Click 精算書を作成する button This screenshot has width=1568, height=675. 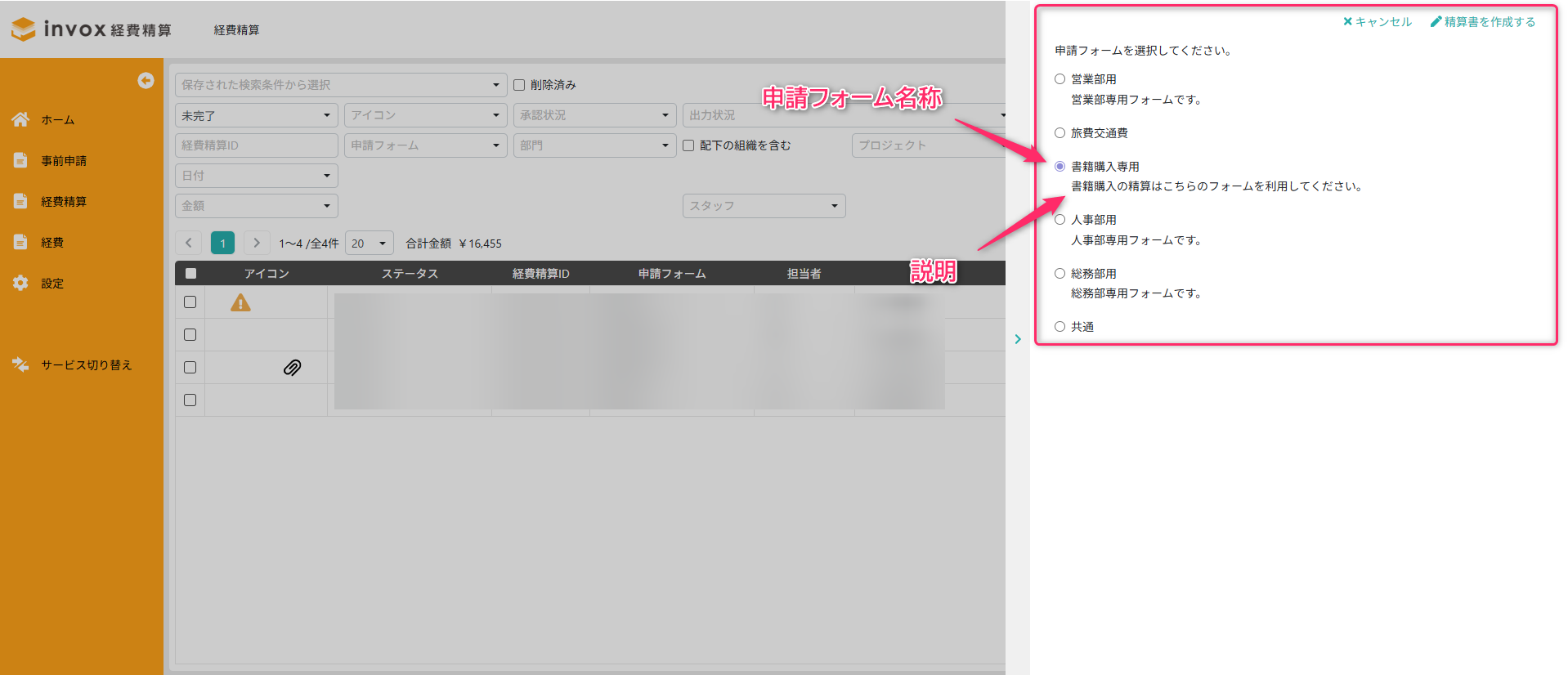point(1483,22)
